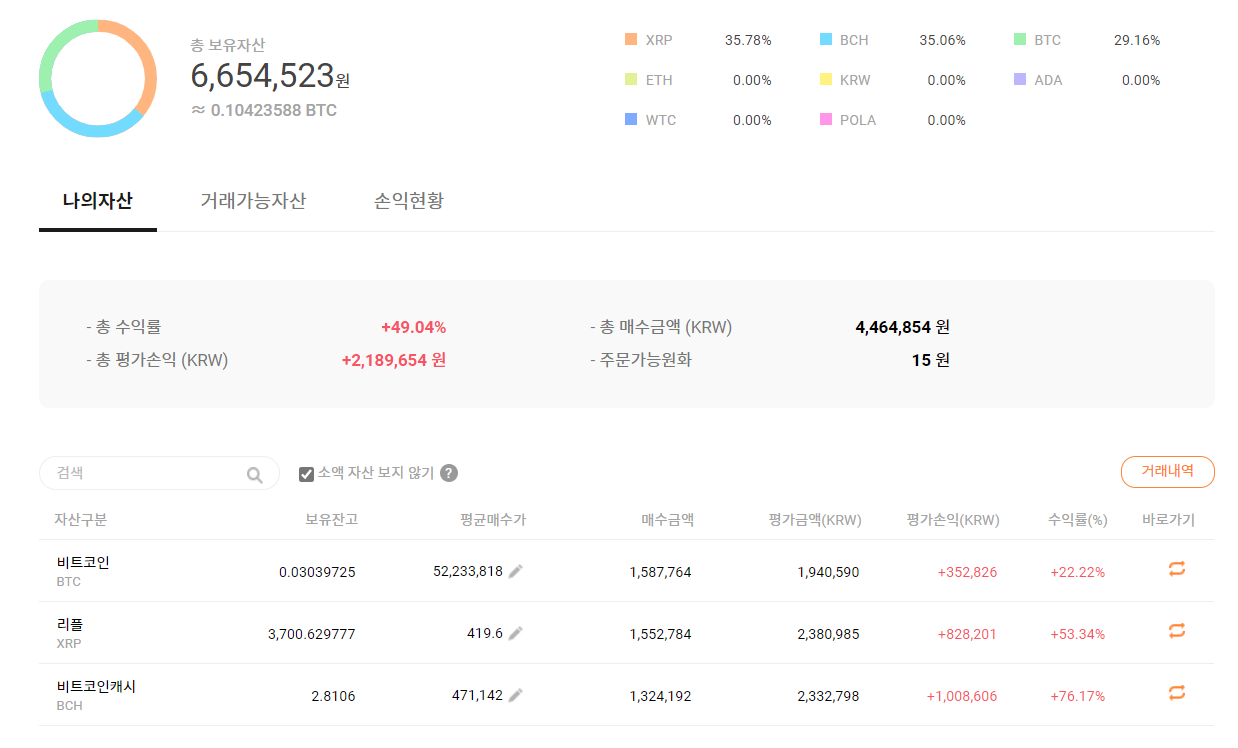This screenshot has height=748, width=1238.
Task: Click the WTC legend swatch
Action: click(x=631, y=120)
